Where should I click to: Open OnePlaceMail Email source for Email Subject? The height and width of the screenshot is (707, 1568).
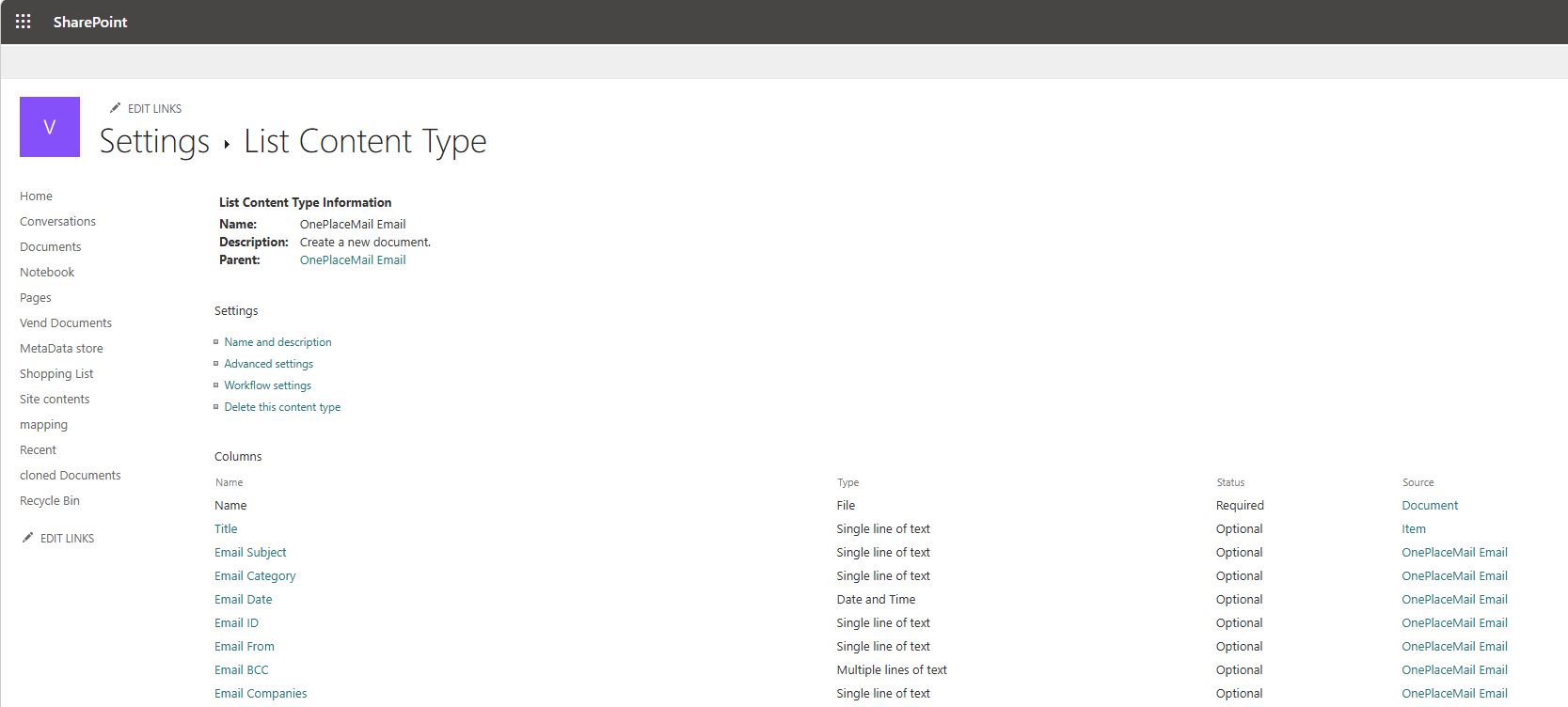tap(1454, 553)
